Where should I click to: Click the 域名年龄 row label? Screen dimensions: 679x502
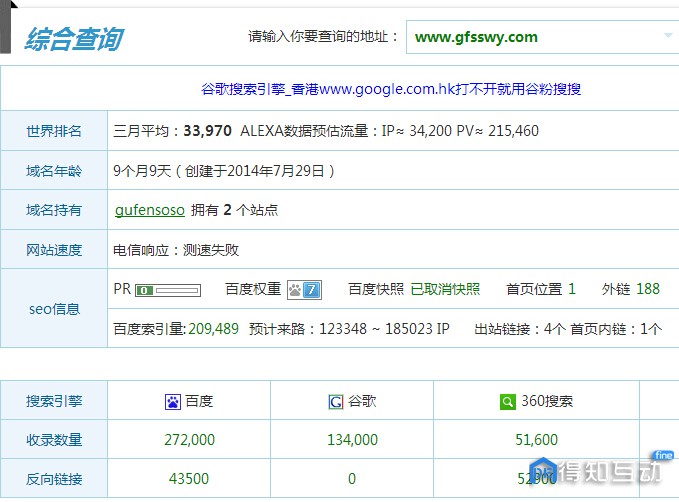(x=54, y=171)
